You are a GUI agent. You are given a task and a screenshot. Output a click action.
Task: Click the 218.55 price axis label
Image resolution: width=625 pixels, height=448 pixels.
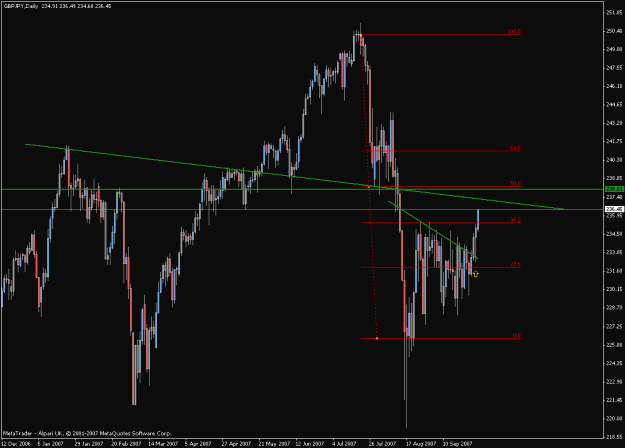(614, 437)
